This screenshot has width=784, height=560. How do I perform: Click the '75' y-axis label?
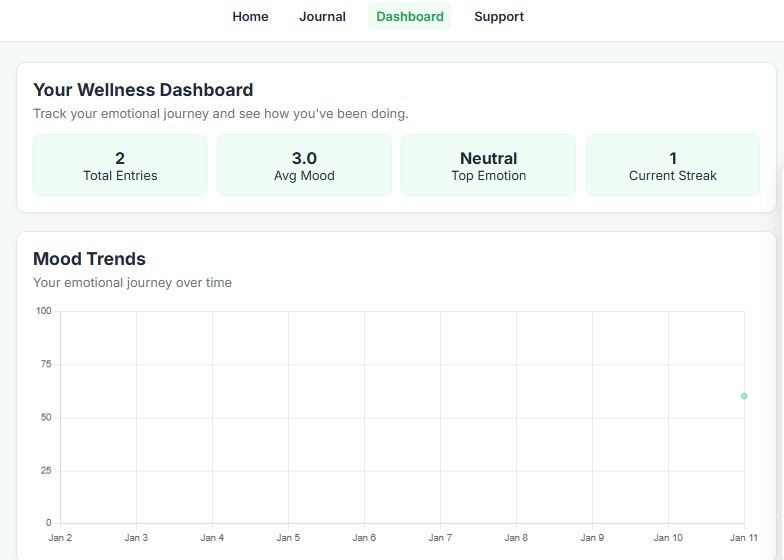pos(46,364)
